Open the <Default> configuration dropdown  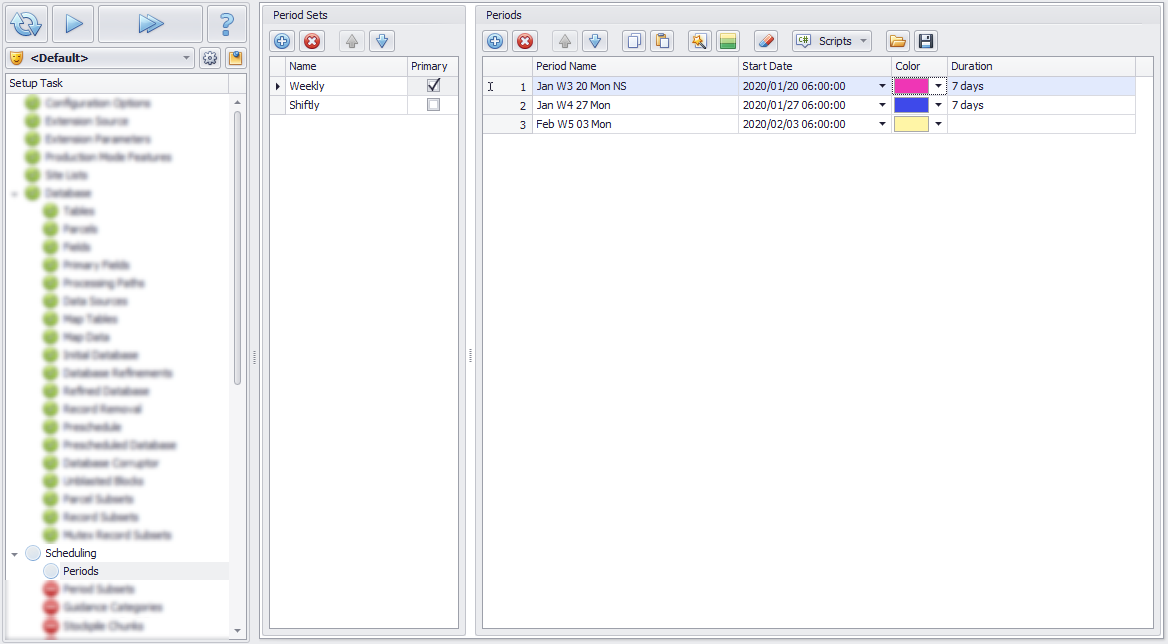101,58
